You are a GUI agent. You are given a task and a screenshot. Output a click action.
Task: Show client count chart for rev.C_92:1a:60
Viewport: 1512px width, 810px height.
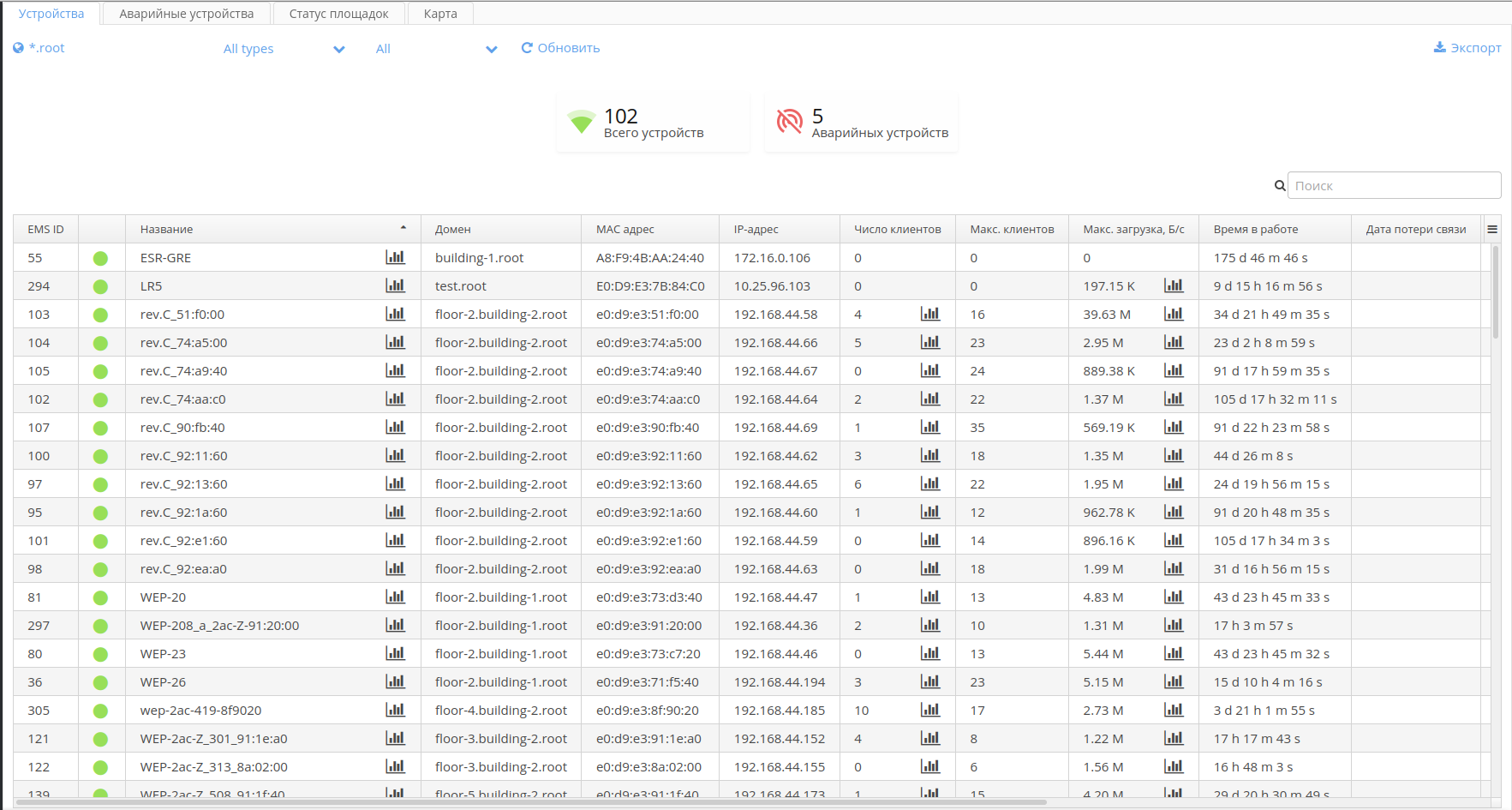930,512
